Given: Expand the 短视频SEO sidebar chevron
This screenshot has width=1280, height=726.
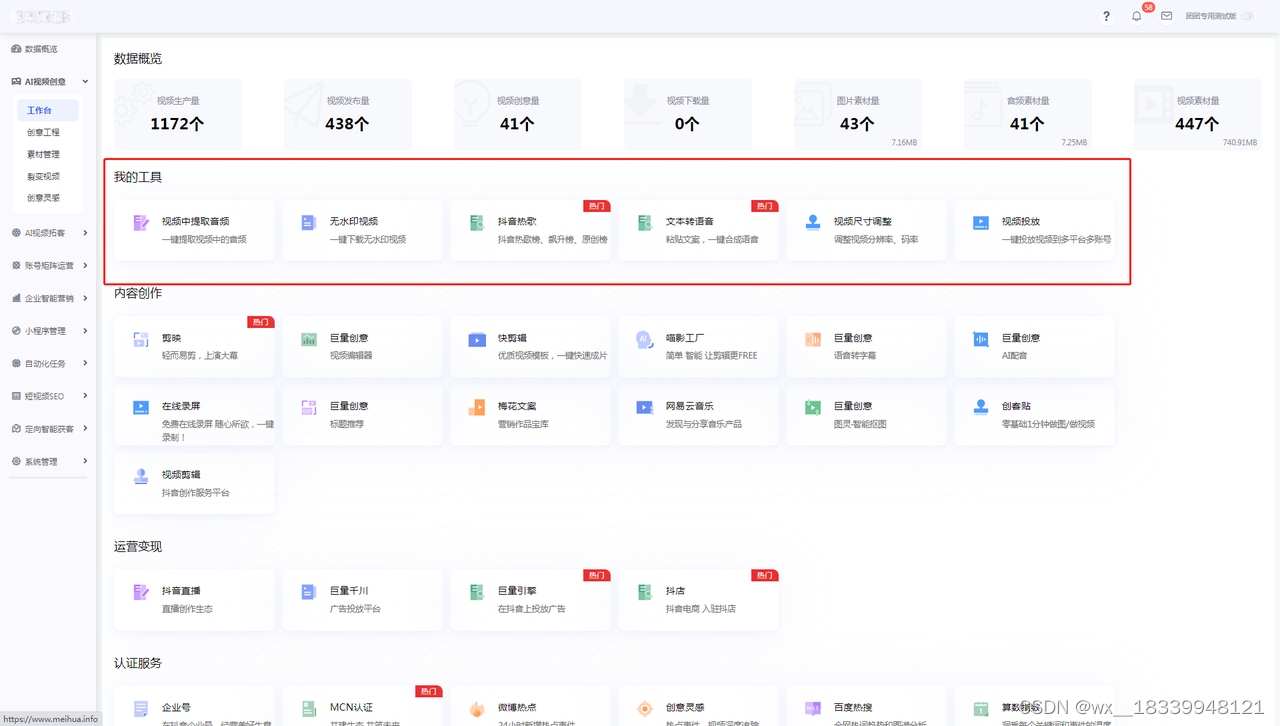Looking at the screenshot, I should point(85,396).
